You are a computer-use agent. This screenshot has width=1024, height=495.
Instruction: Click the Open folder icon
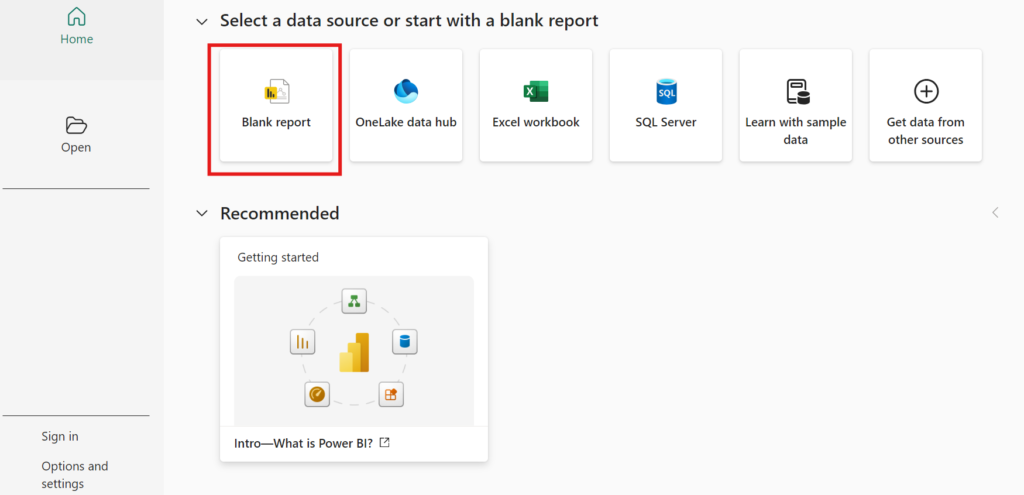pyautogui.click(x=76, y=125)
